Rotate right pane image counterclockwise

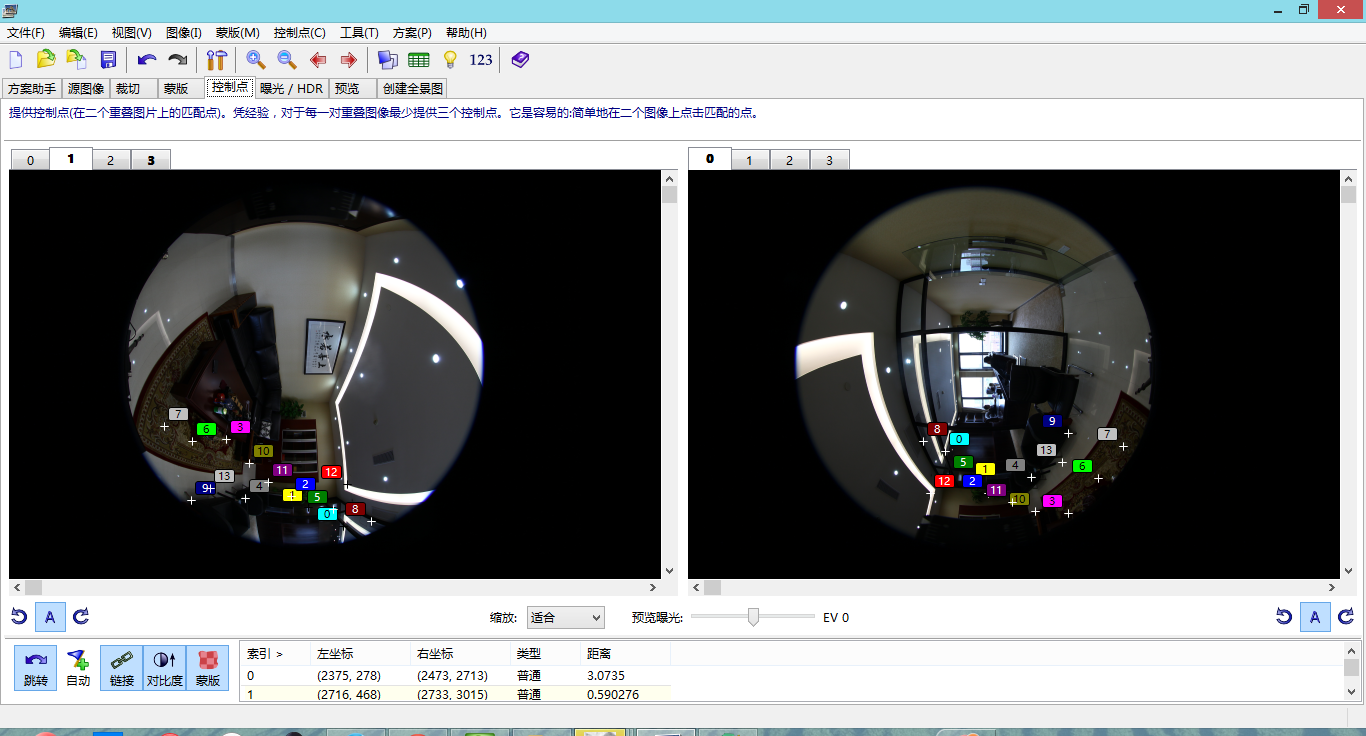coord(1284,617)
